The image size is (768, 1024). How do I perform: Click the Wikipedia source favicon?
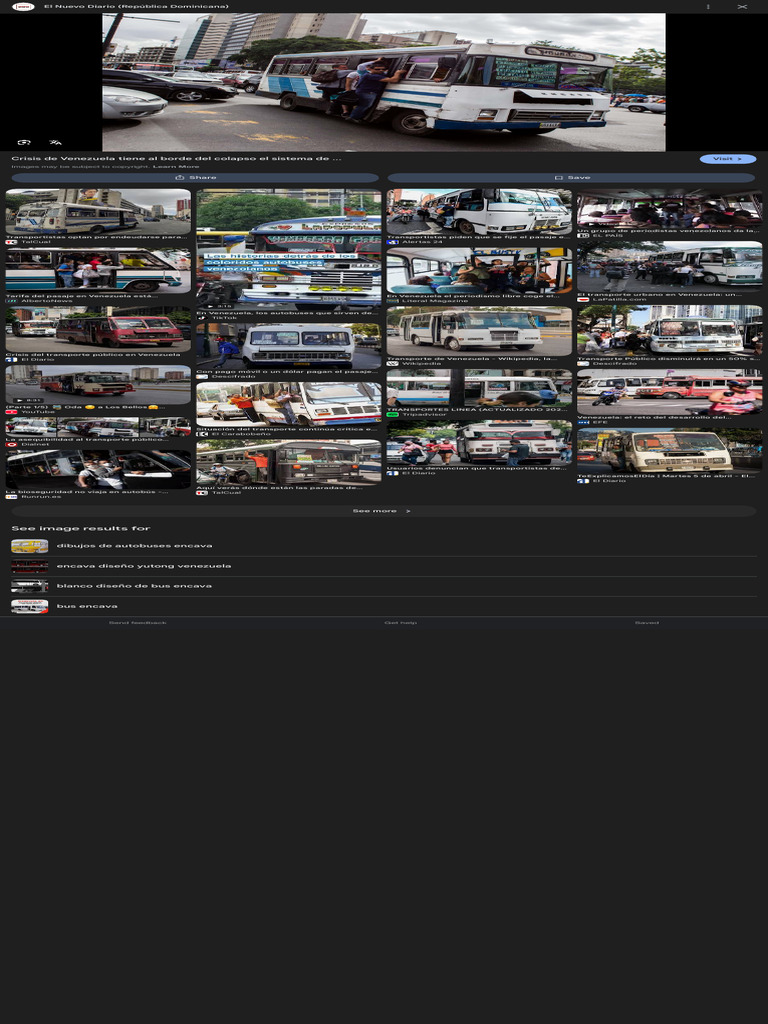pos(392,364)
